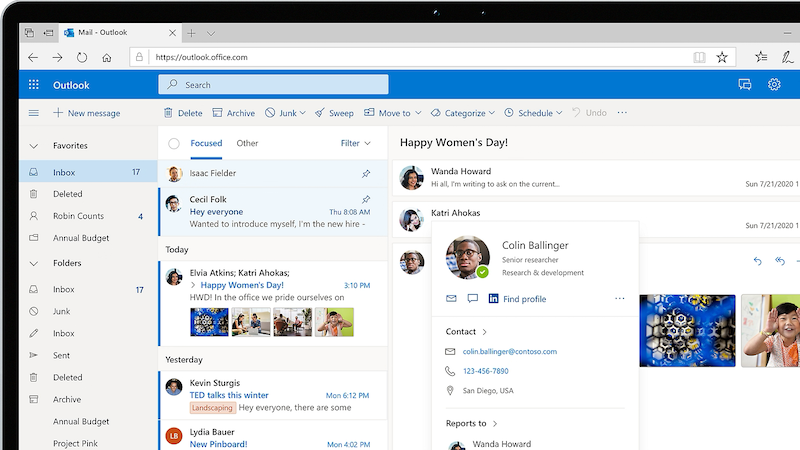Select the Mail - Outlook browser tab
The height and width of the screenshot is (450, 800).
[120, 33]
